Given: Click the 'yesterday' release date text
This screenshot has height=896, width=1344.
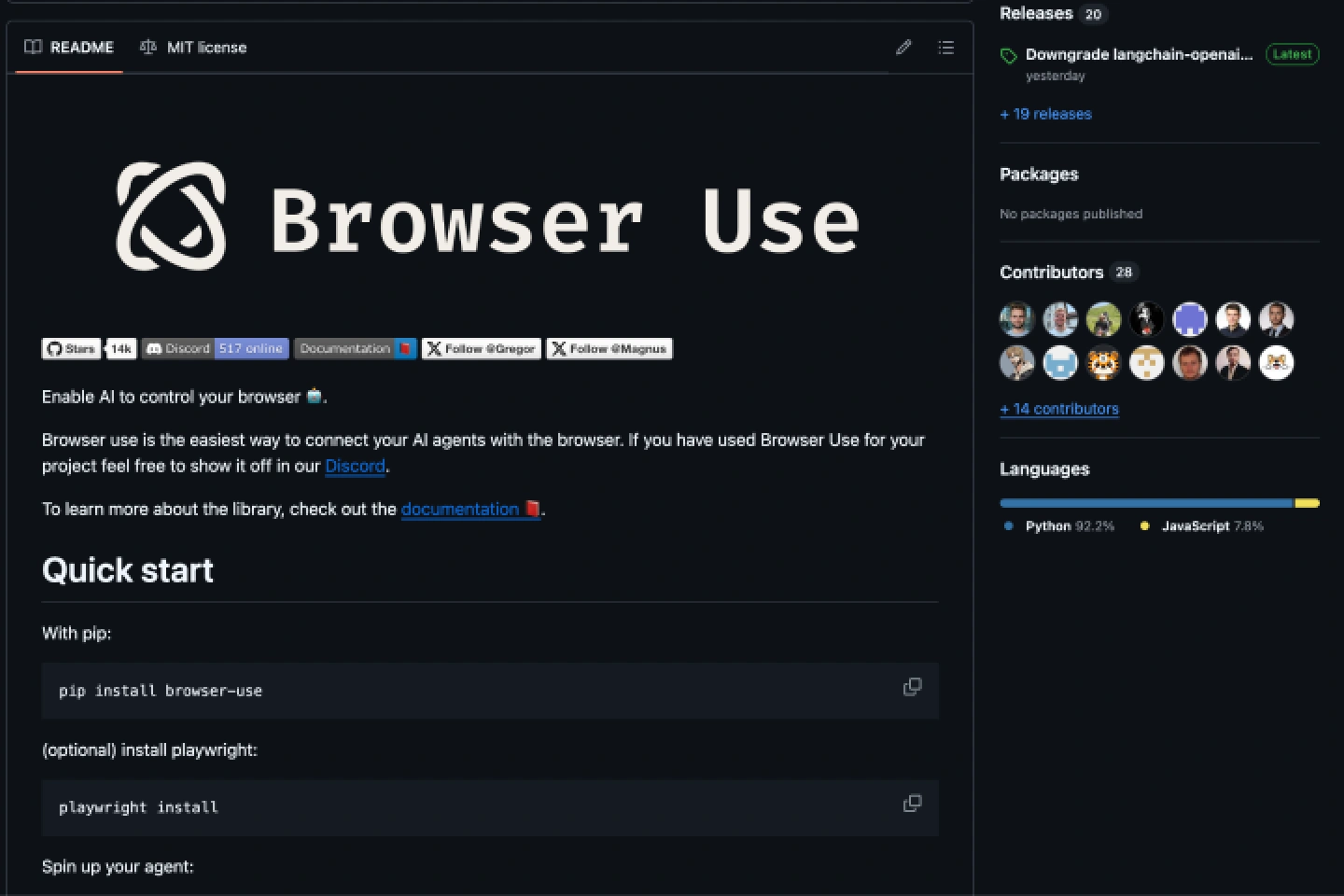Looking at the screenshot, I should pos(1056,77).
